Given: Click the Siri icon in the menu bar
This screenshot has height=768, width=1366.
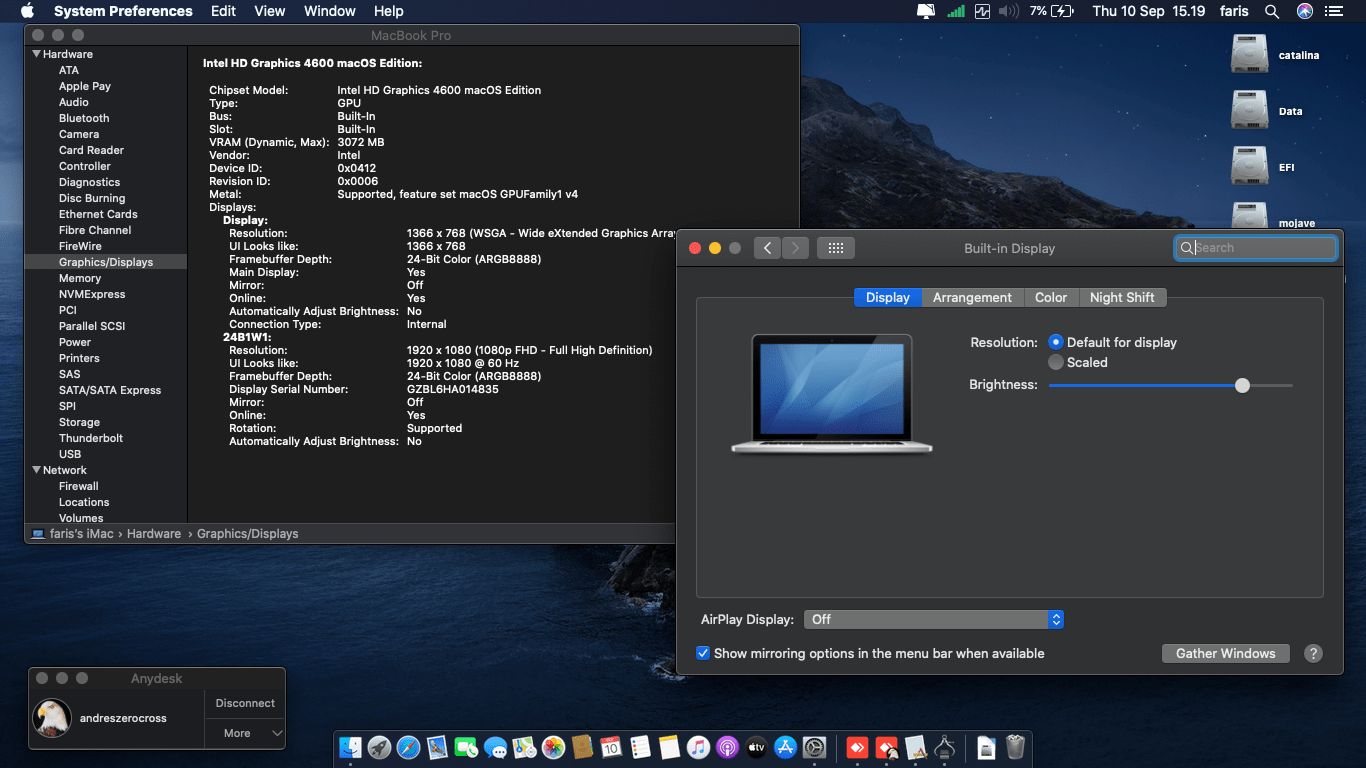Looking at the screenshot, I should [1303, 11].
